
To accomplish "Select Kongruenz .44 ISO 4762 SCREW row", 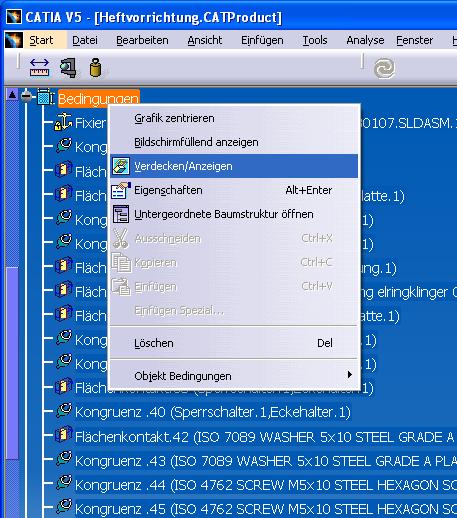I will (x=265, y=485).
